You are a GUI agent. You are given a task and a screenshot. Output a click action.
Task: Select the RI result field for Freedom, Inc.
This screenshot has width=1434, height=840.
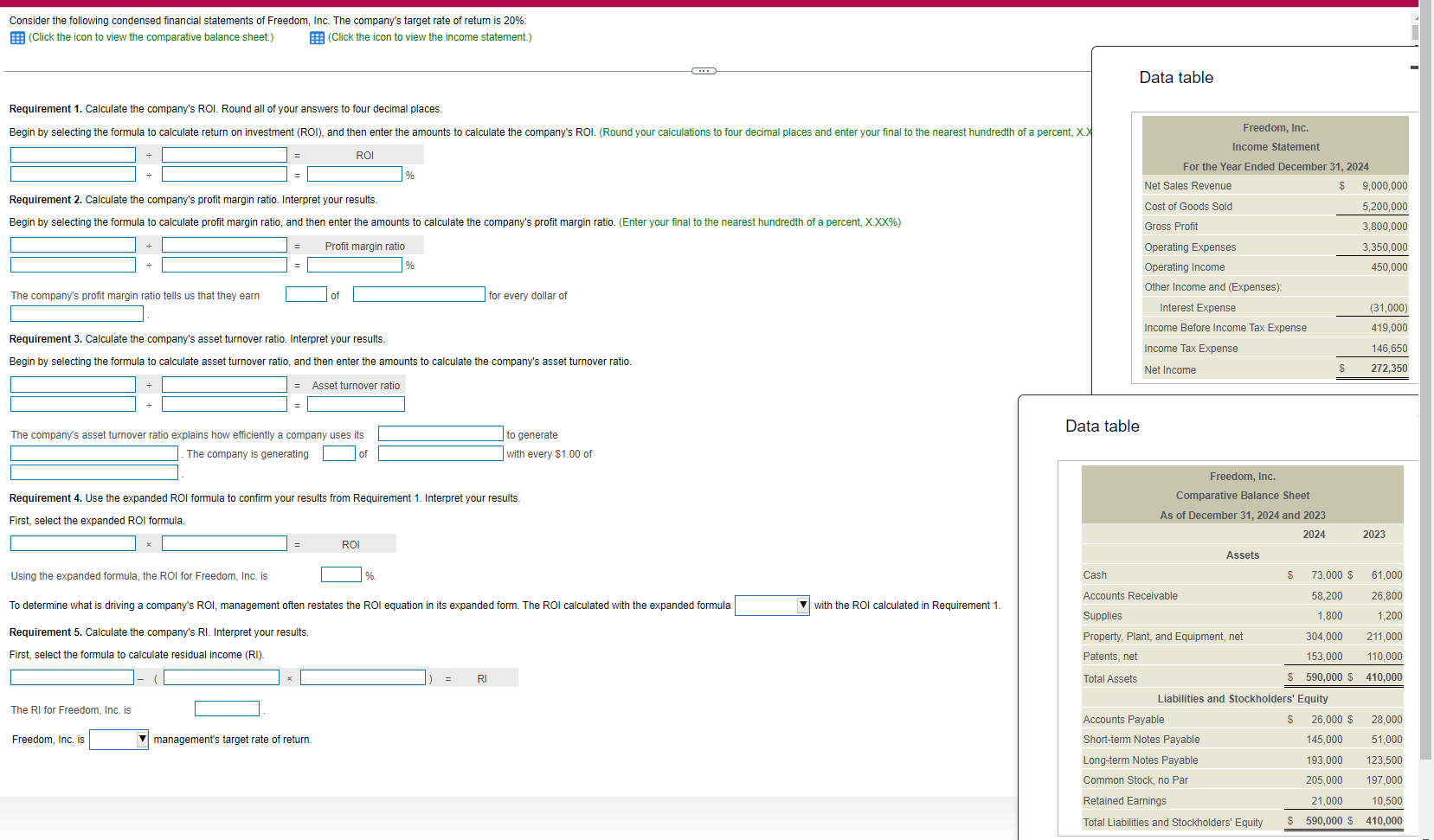coord(227,709)
